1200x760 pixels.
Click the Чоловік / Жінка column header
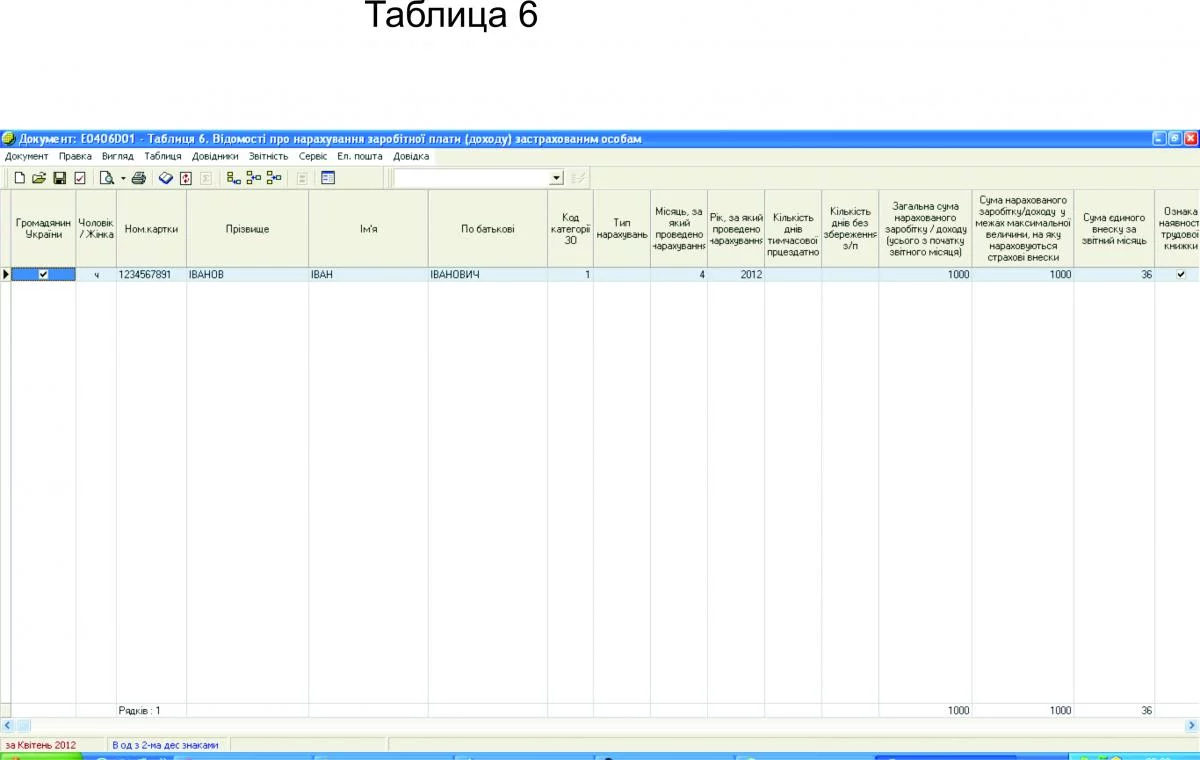tap(96, 229)
